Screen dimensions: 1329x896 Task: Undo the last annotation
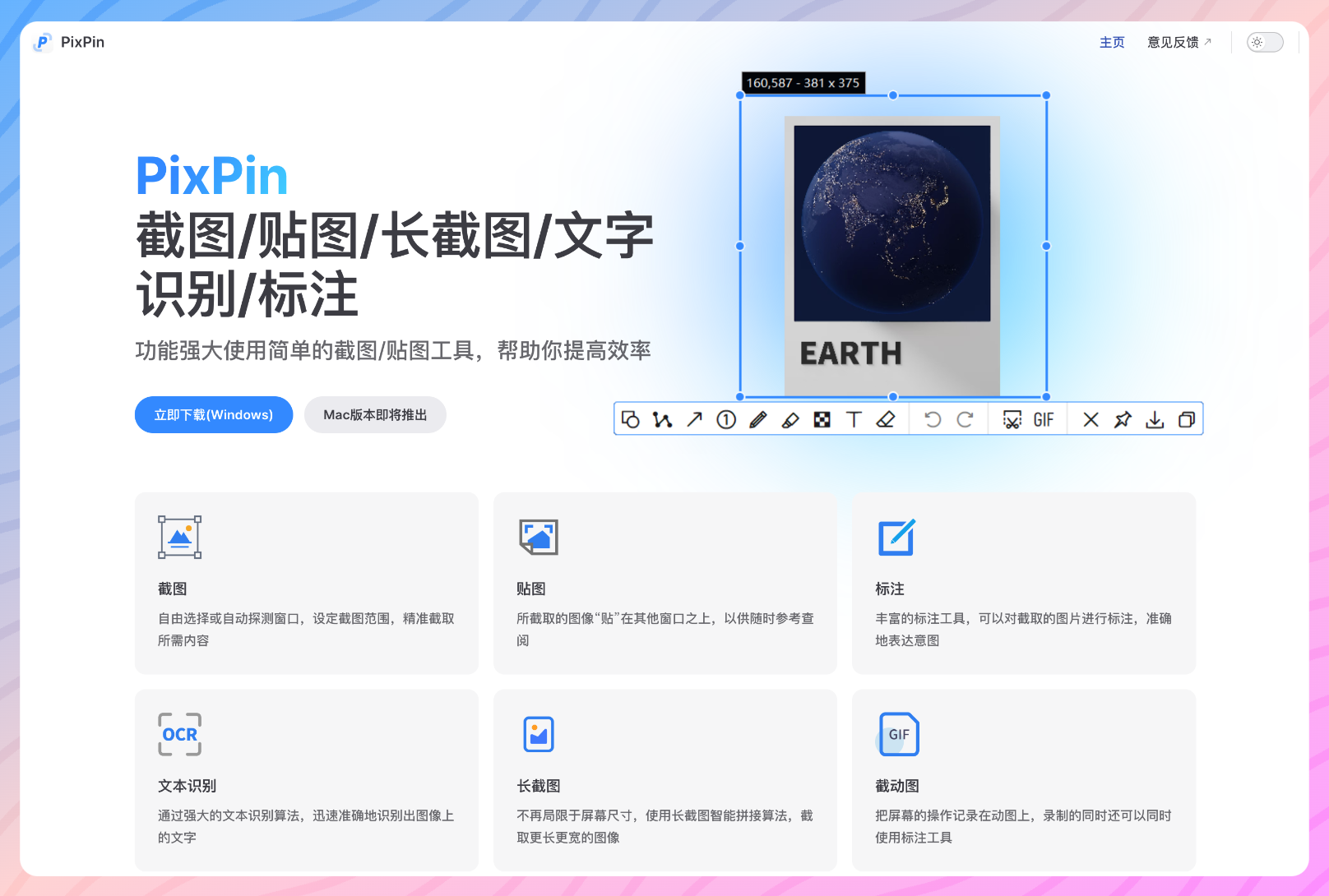[932, 419]
